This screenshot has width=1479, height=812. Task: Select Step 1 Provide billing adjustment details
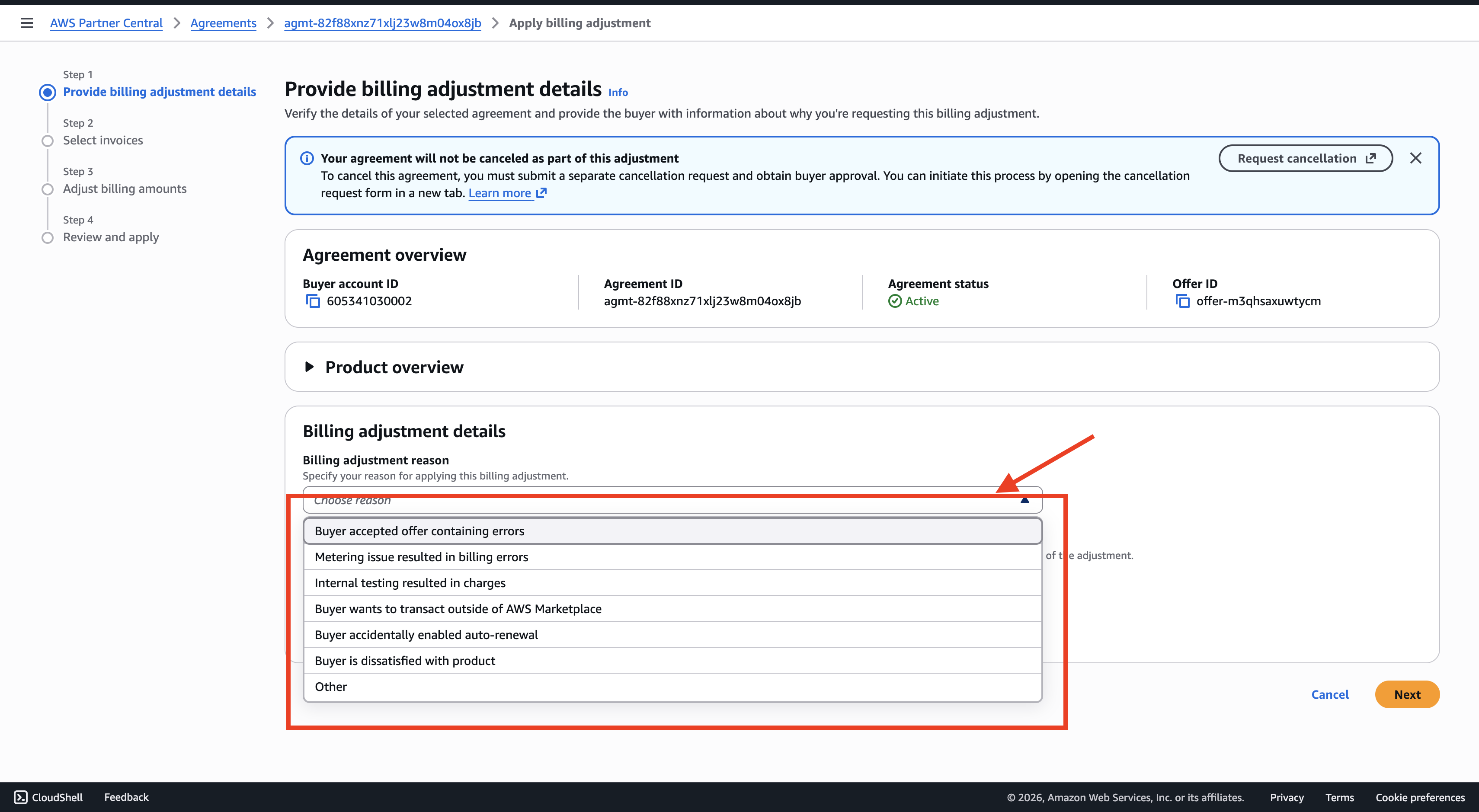tap(160, 92)
